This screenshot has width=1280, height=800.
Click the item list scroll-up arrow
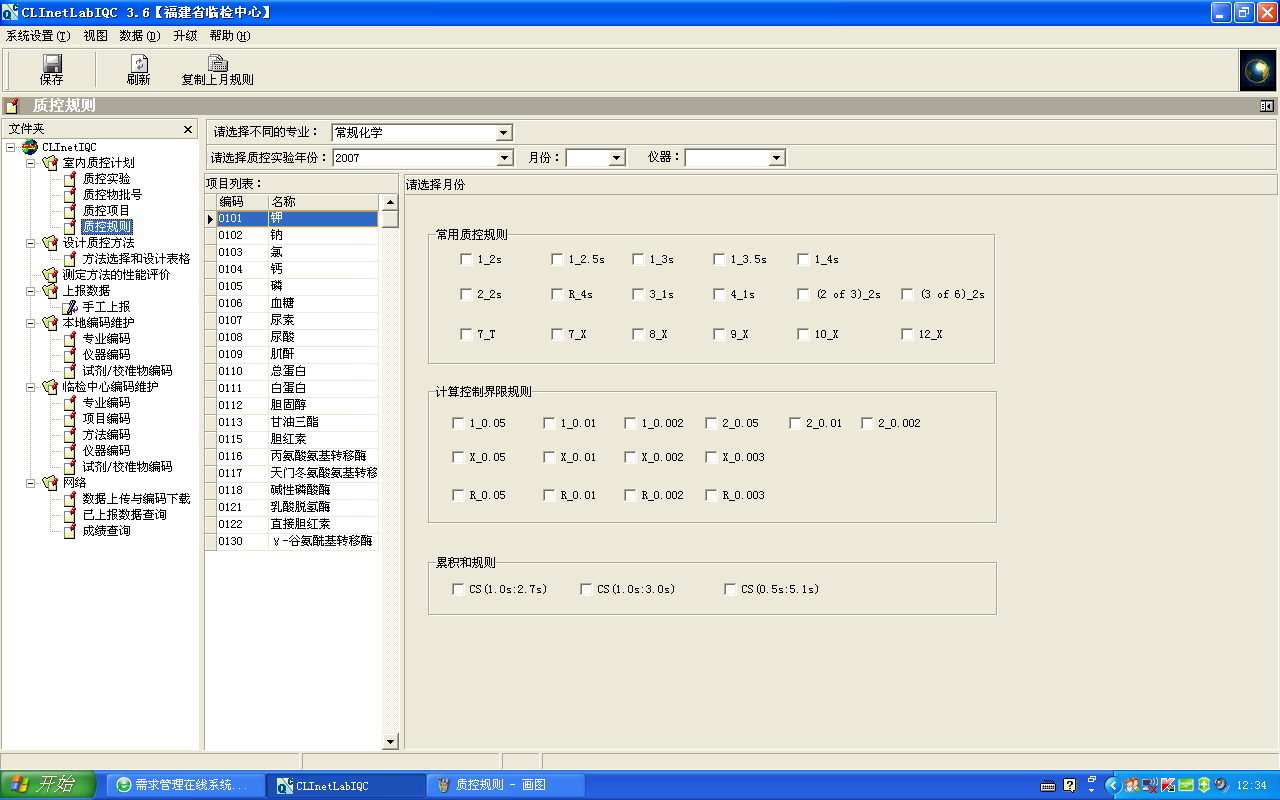coord(390,203)
